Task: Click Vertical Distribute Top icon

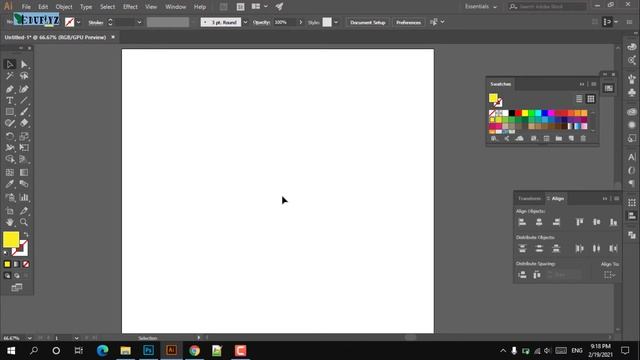Action: pyautogui.click(x=522, y=249)
